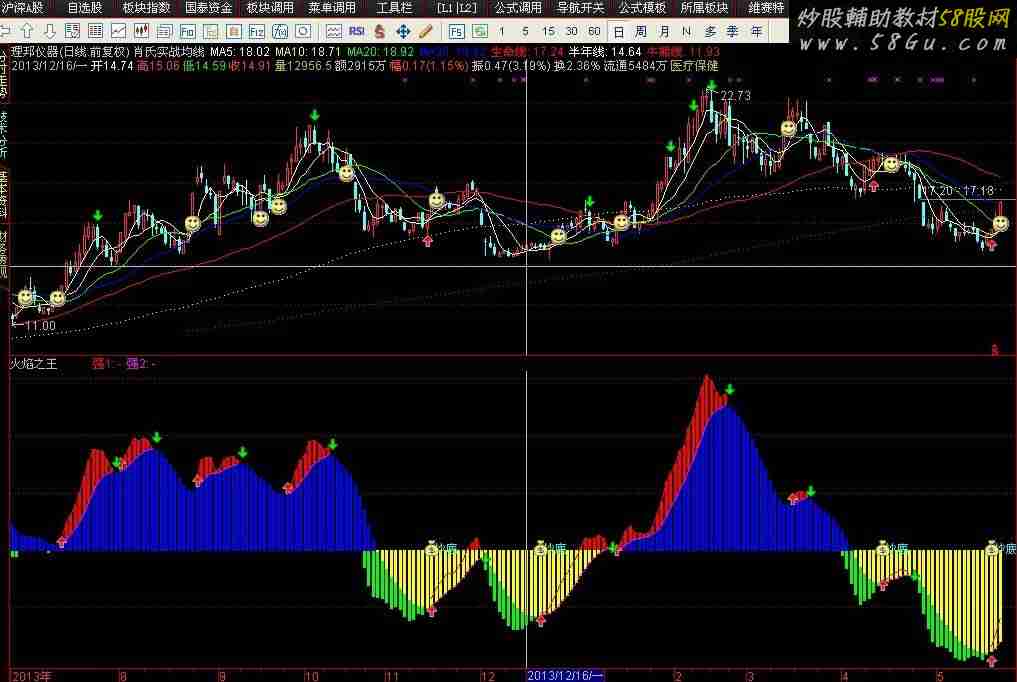
Task: Click the MA5: 18.02 indicator value
Action: pos(239,51)
